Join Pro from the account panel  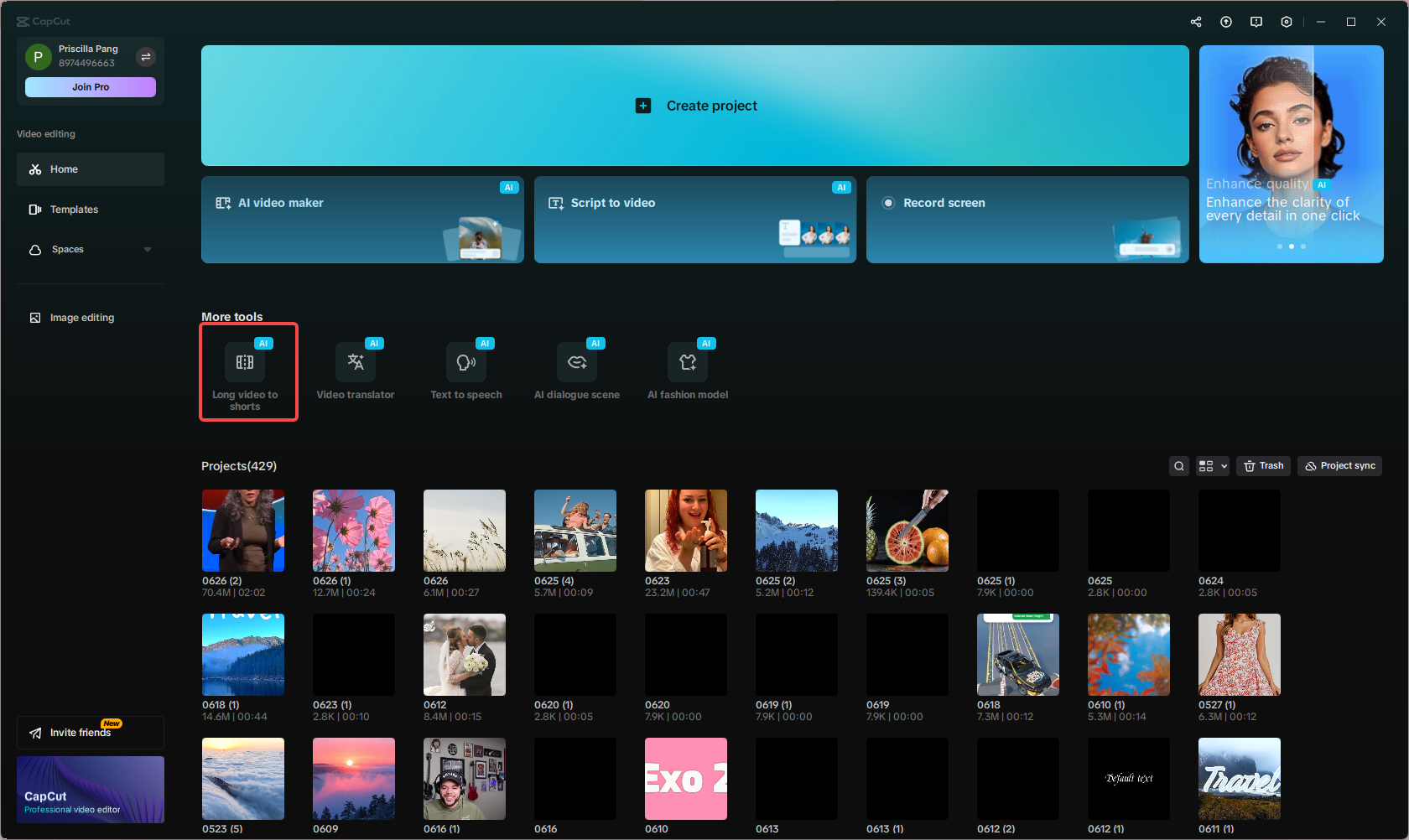point(91,87)
